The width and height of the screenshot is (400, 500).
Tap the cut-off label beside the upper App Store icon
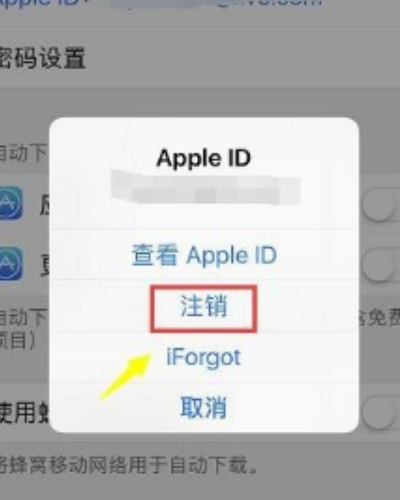coord(44,204)
